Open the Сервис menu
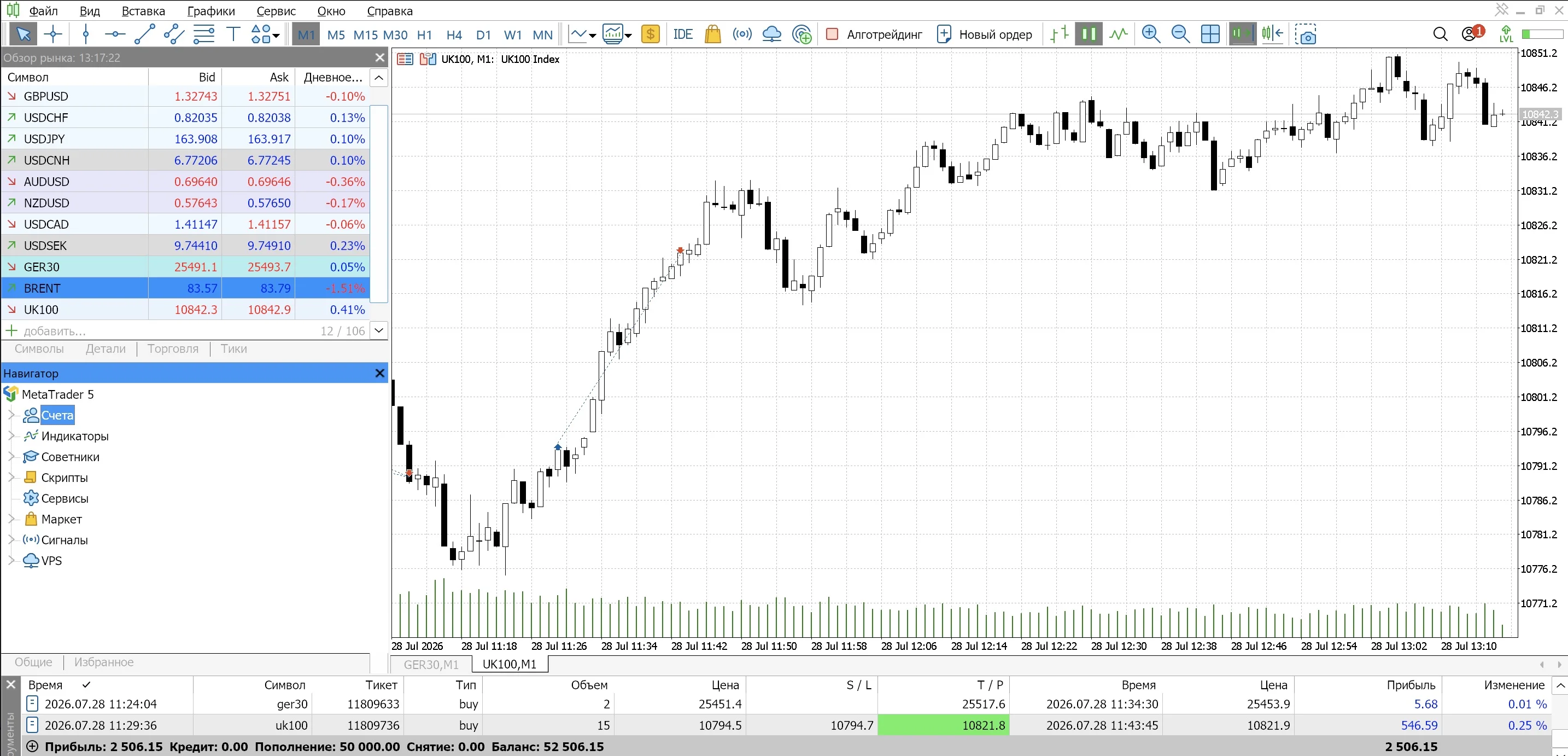Screen dimensions: 1568x756 tap(276, 11)
